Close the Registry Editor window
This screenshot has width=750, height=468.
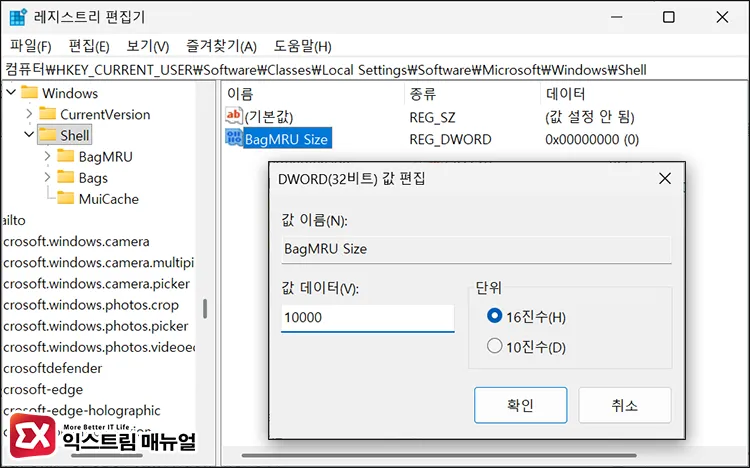(722, 17)
